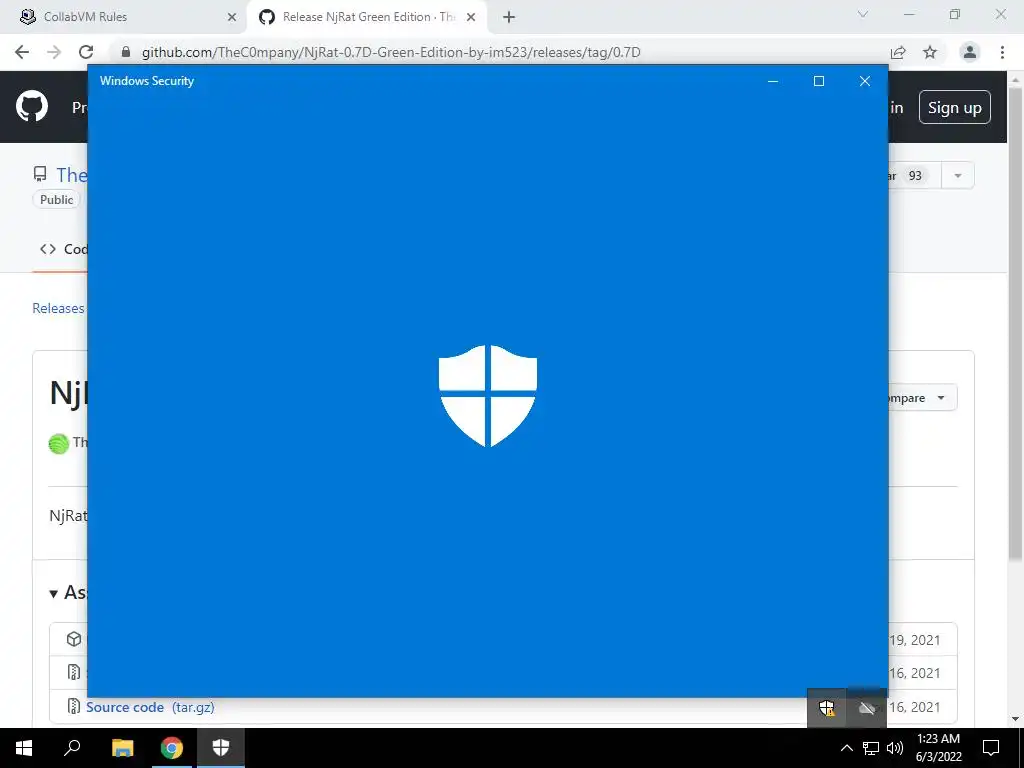Open Chrome profile avatar
The height and width of the screenshot is (768, 1024).
[x=970, y=52]
